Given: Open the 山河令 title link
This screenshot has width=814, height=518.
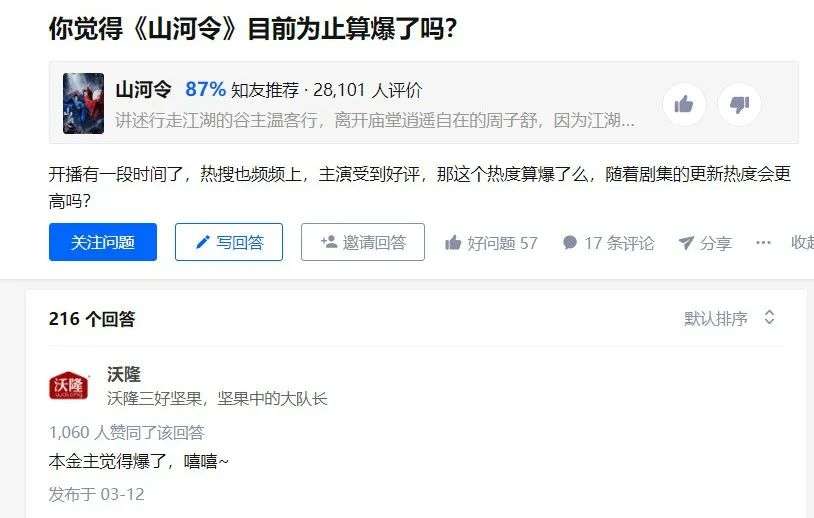Looking at the screenshot, I should click(143, 90).
